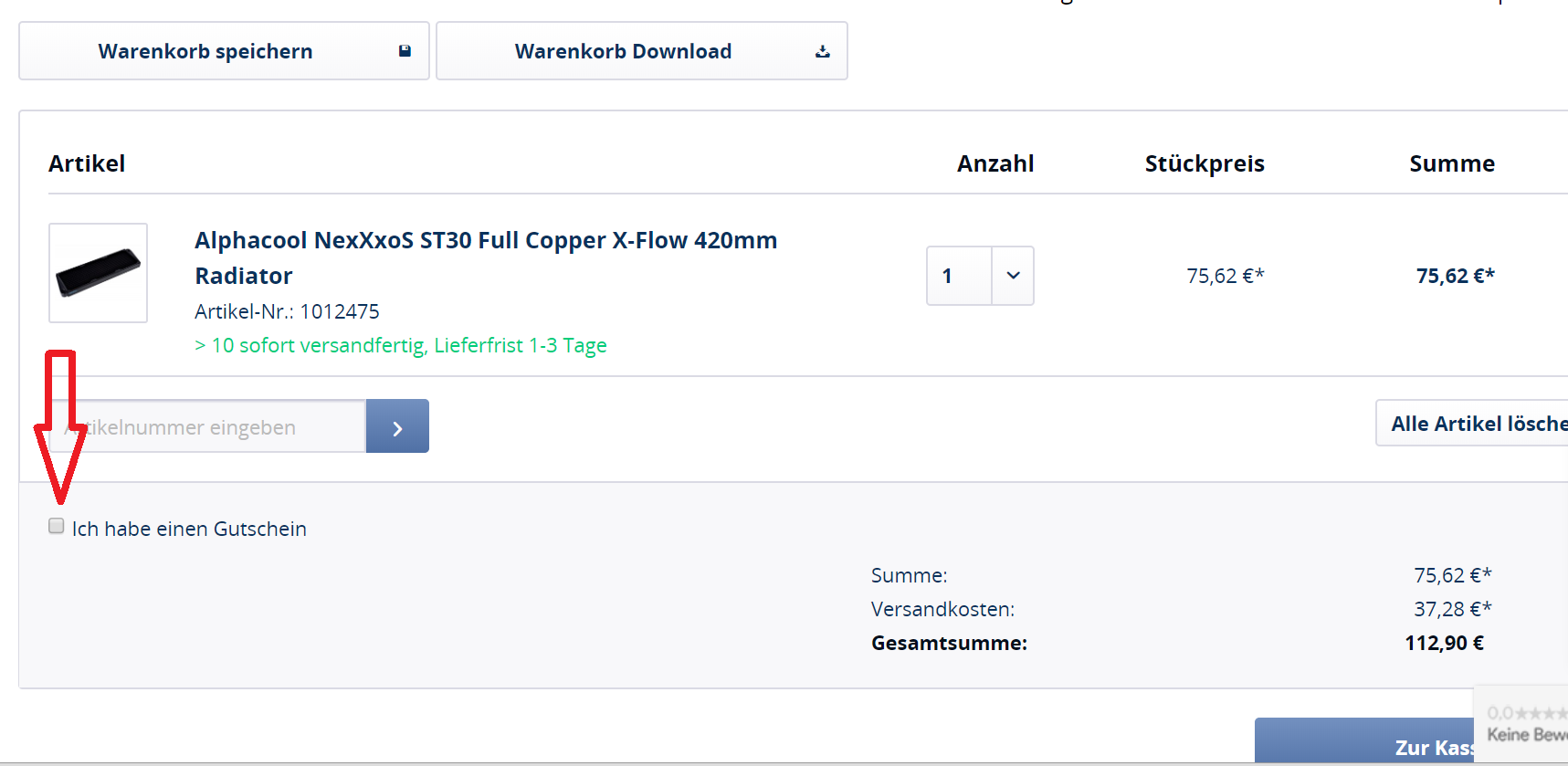Click the Versandkosten amount 37,28 €
Viewport: 1568px width, 766px height.
coord(1452,609)
